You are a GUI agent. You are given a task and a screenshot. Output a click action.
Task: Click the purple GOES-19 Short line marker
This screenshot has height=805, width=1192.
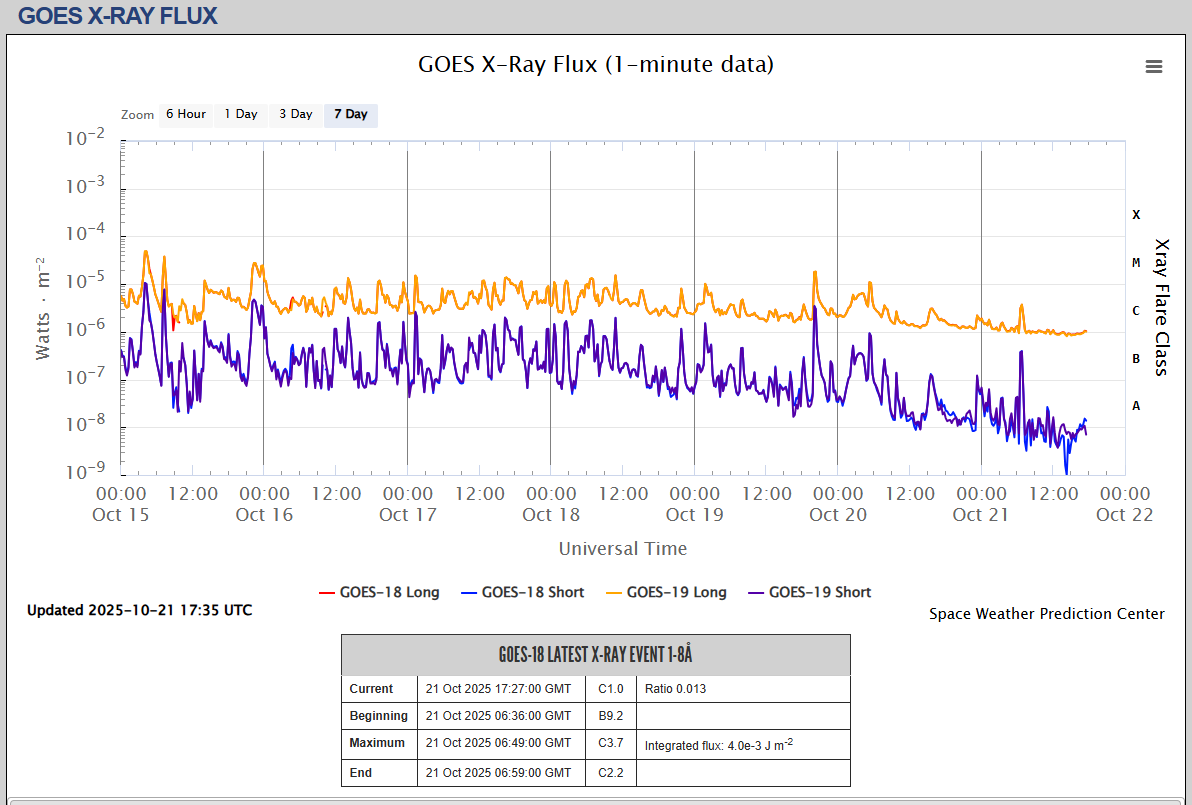coord(755,593)
